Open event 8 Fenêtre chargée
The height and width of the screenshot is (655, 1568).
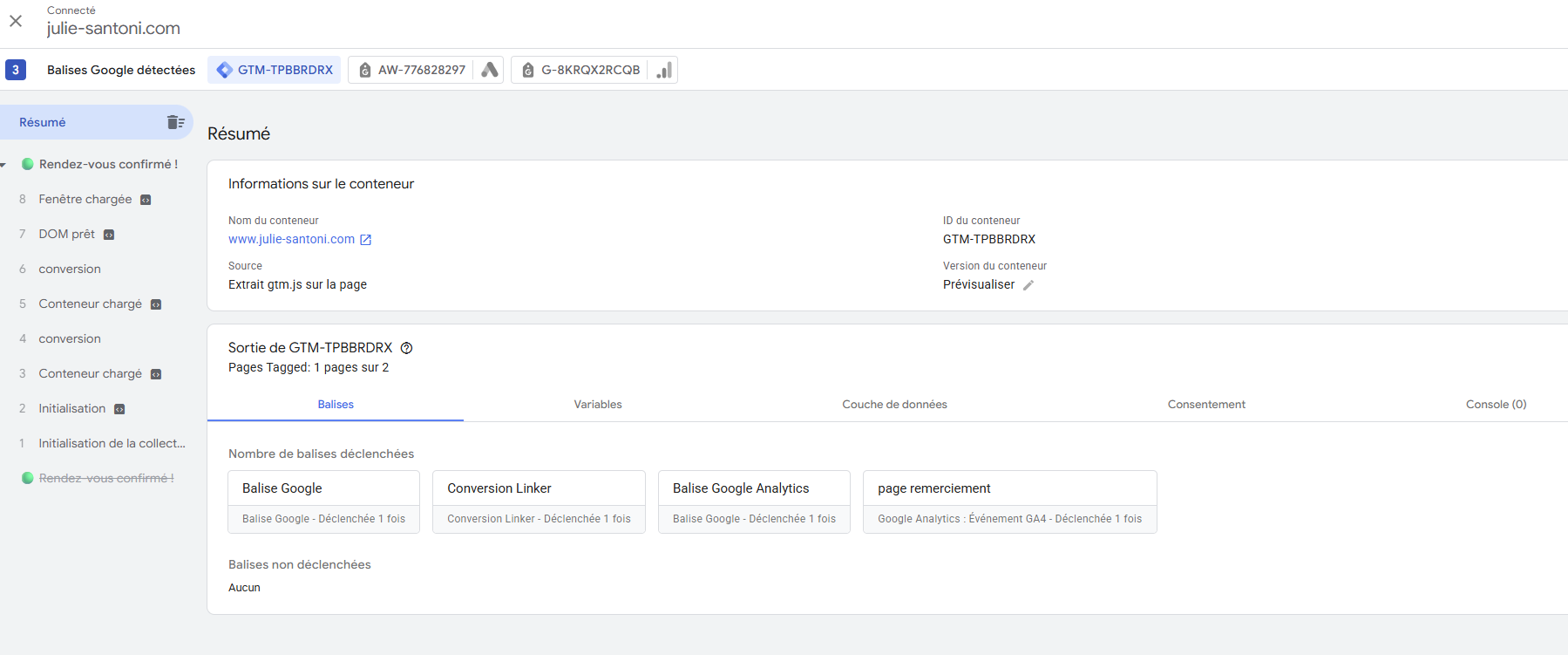tap(85, 199)
